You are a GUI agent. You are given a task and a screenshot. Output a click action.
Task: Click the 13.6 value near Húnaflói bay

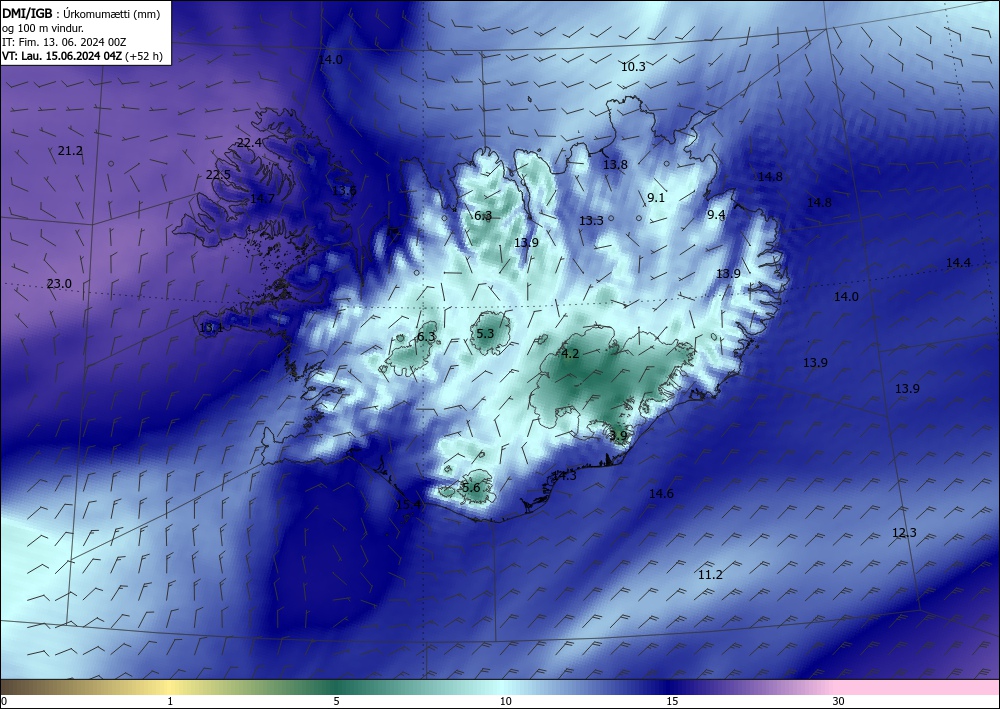pos(344,190)
